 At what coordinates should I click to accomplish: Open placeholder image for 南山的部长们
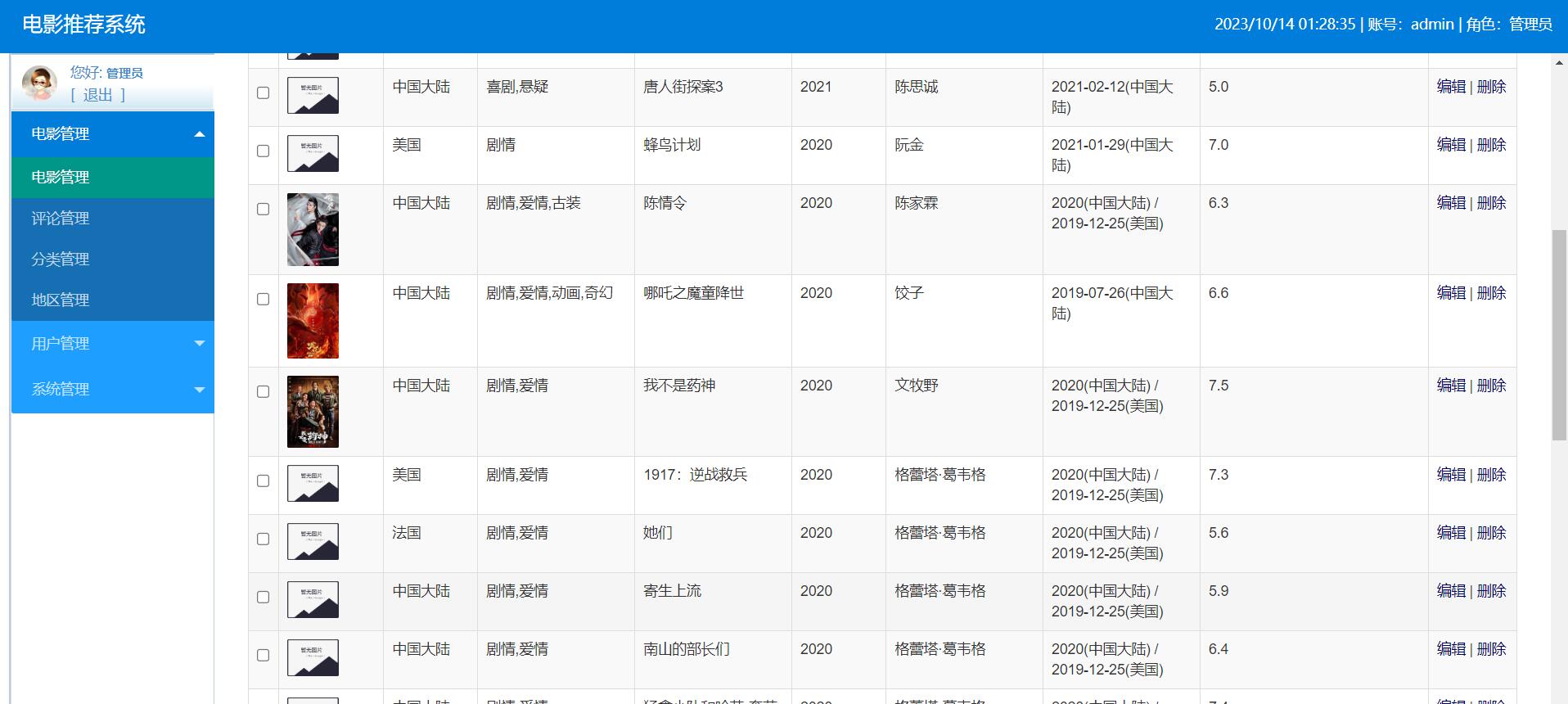coord(313,657)
